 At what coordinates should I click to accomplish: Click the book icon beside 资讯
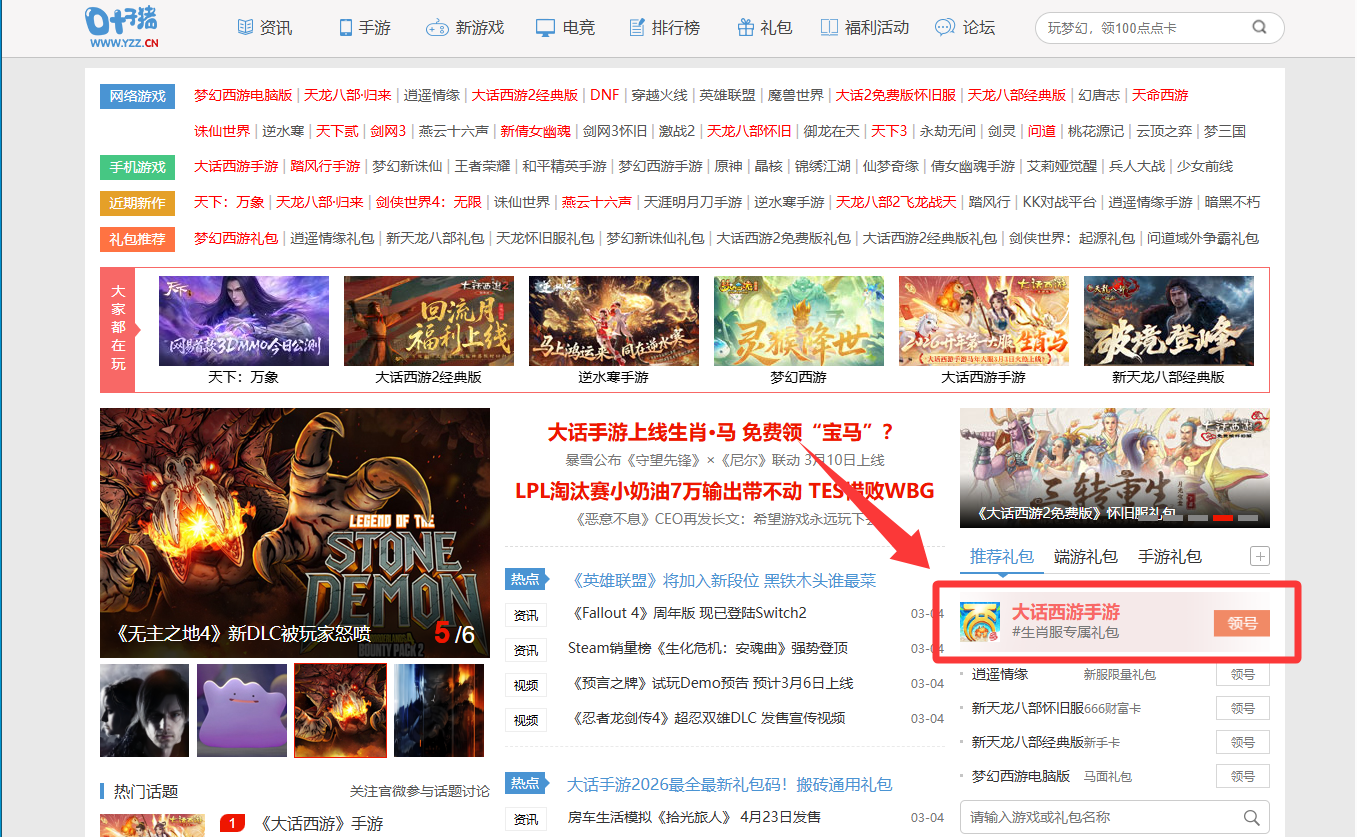point(245,28)
